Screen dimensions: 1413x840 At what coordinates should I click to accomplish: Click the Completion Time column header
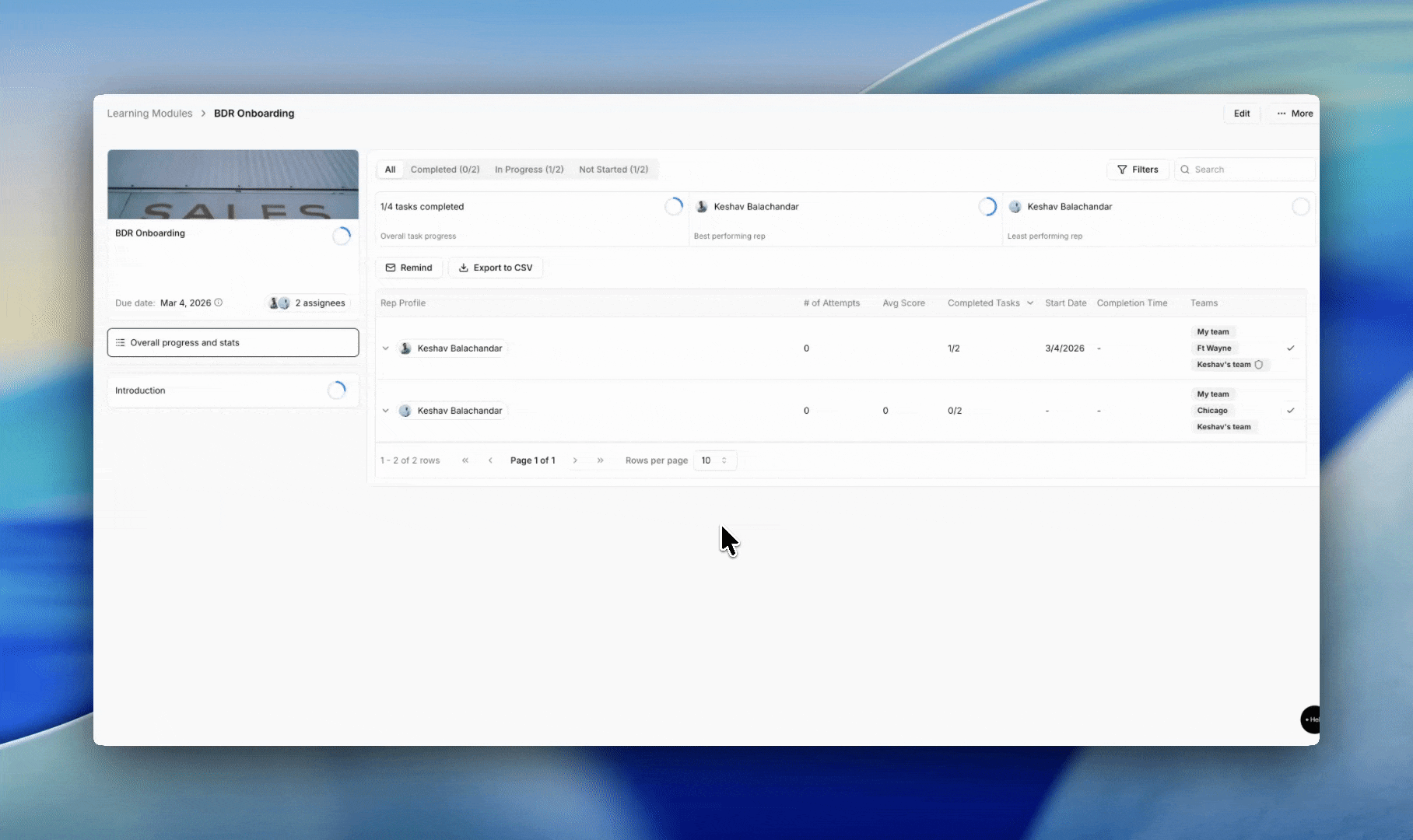point(1132,303)
